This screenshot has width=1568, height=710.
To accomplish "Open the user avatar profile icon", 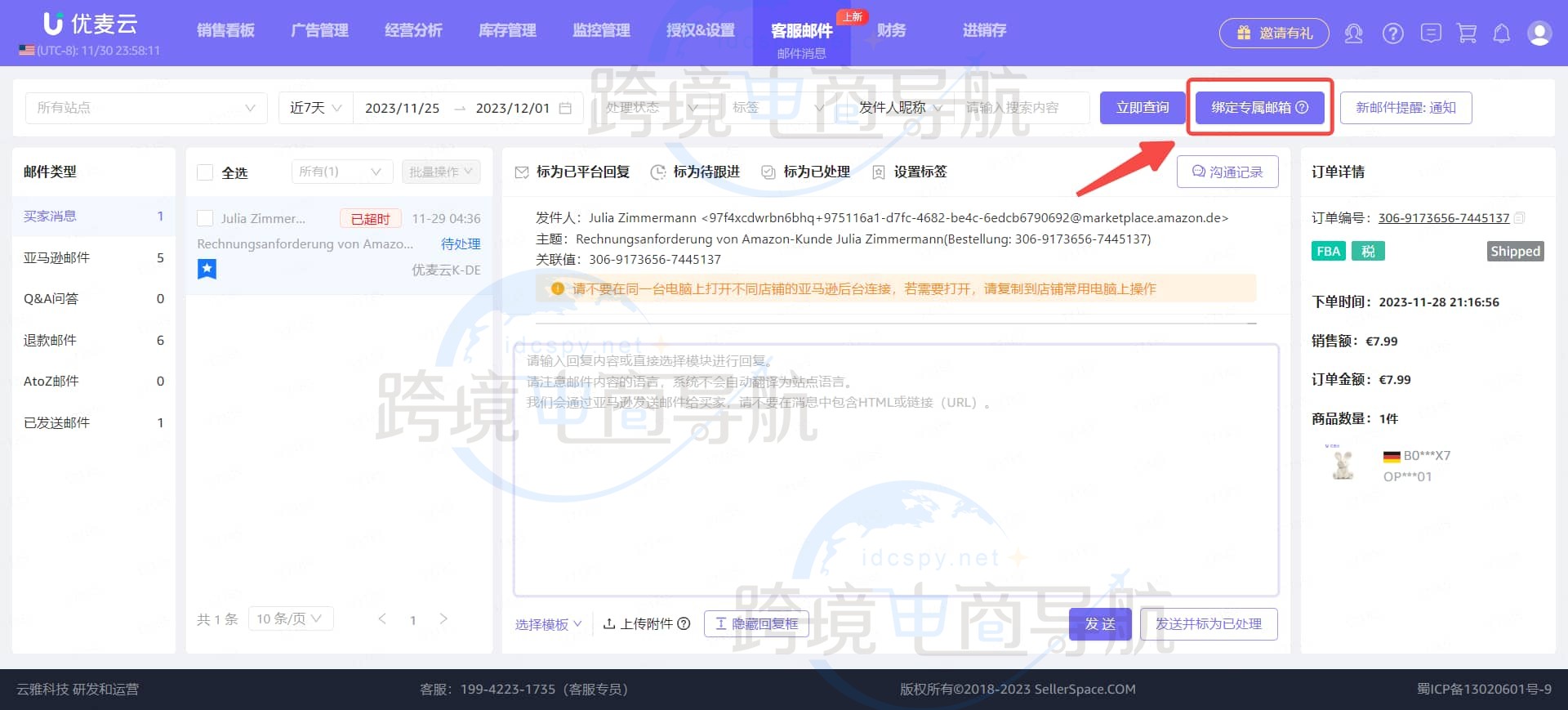I will (x=1539, y=33).
